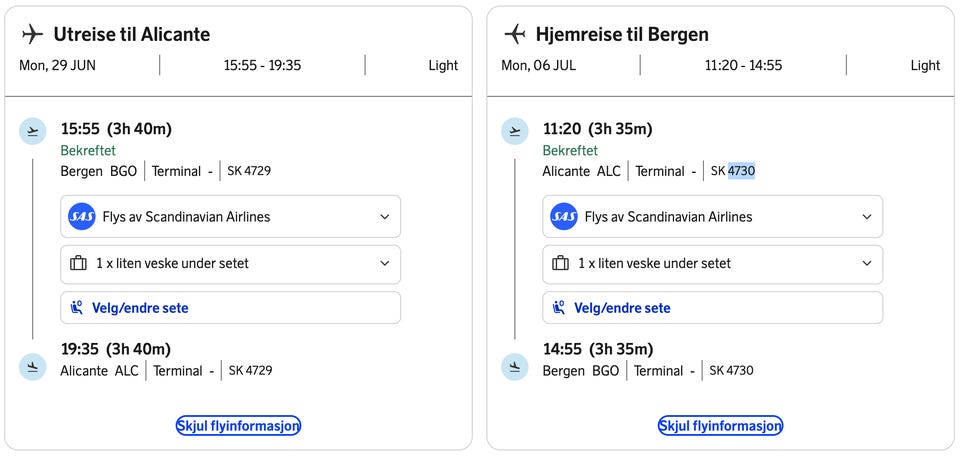
Task: Click the airplane icon beside Hjemreise til Bergen
Action: pyautogui.click(x=514, y=34)
